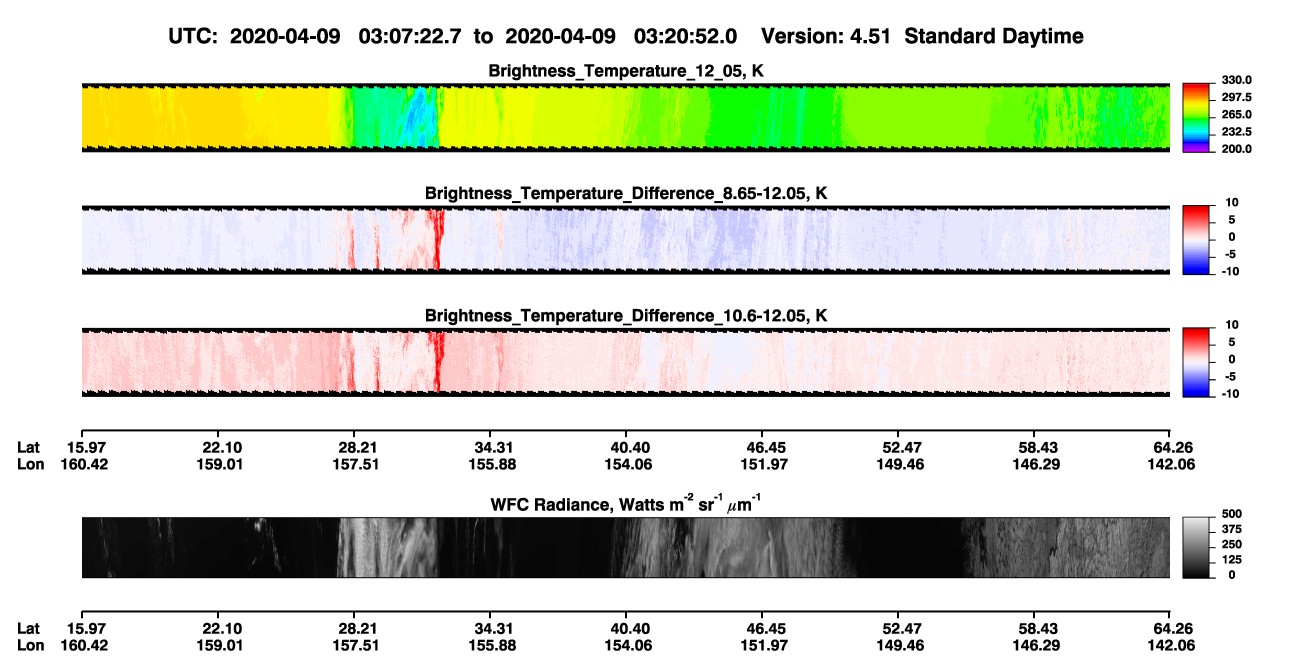The width and height of the screenshot is (1300, 667).
Task: Click the rainbow colorbar for Brightness_Temperature_12_05
Action: pos(1196,117)
